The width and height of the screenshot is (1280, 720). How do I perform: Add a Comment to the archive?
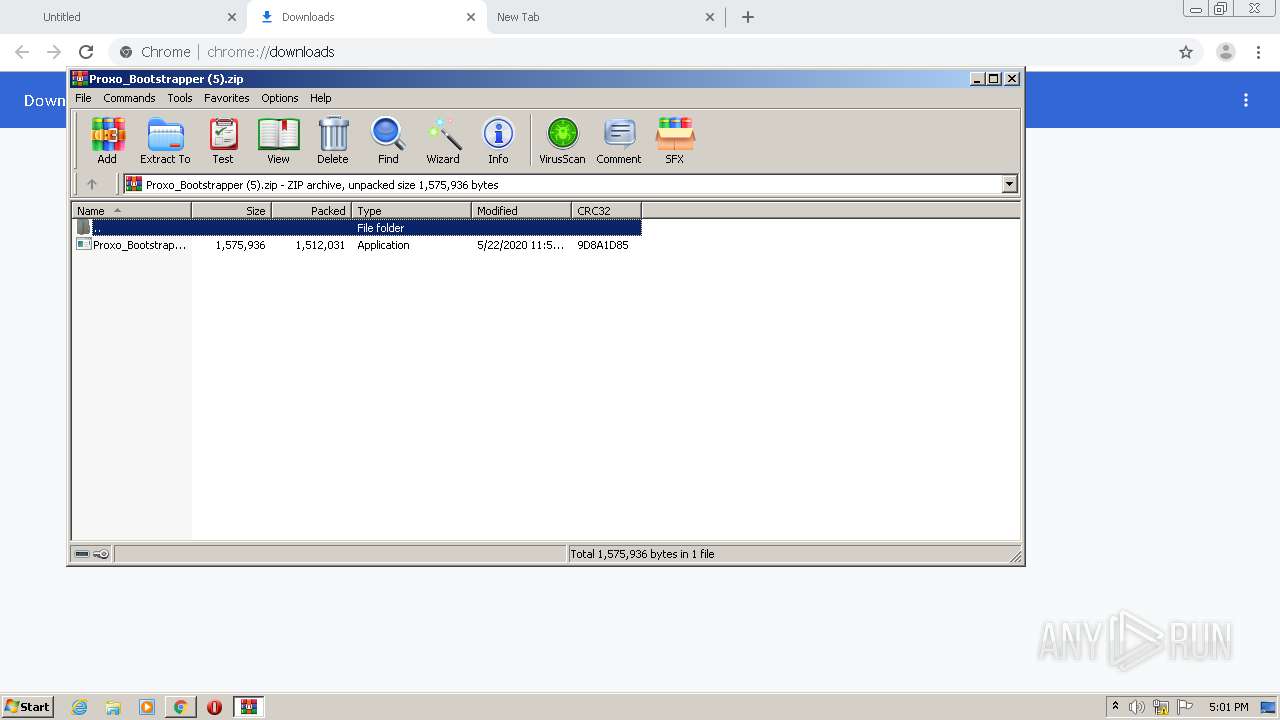619,140
